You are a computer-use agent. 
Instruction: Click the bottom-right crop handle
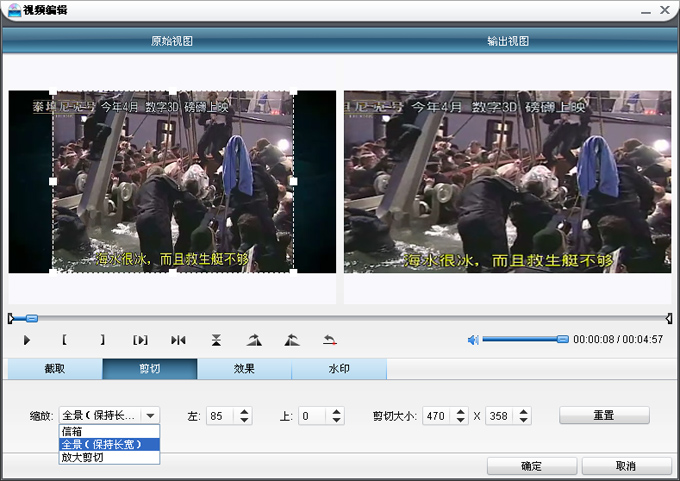(x=293, y=272)
